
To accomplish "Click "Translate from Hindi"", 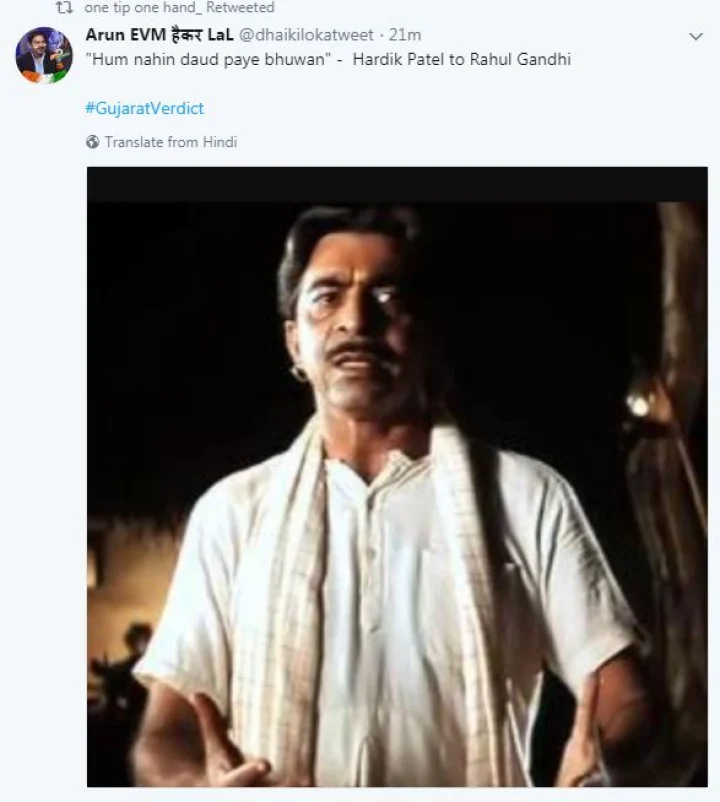I will click(x=171, y=142).
